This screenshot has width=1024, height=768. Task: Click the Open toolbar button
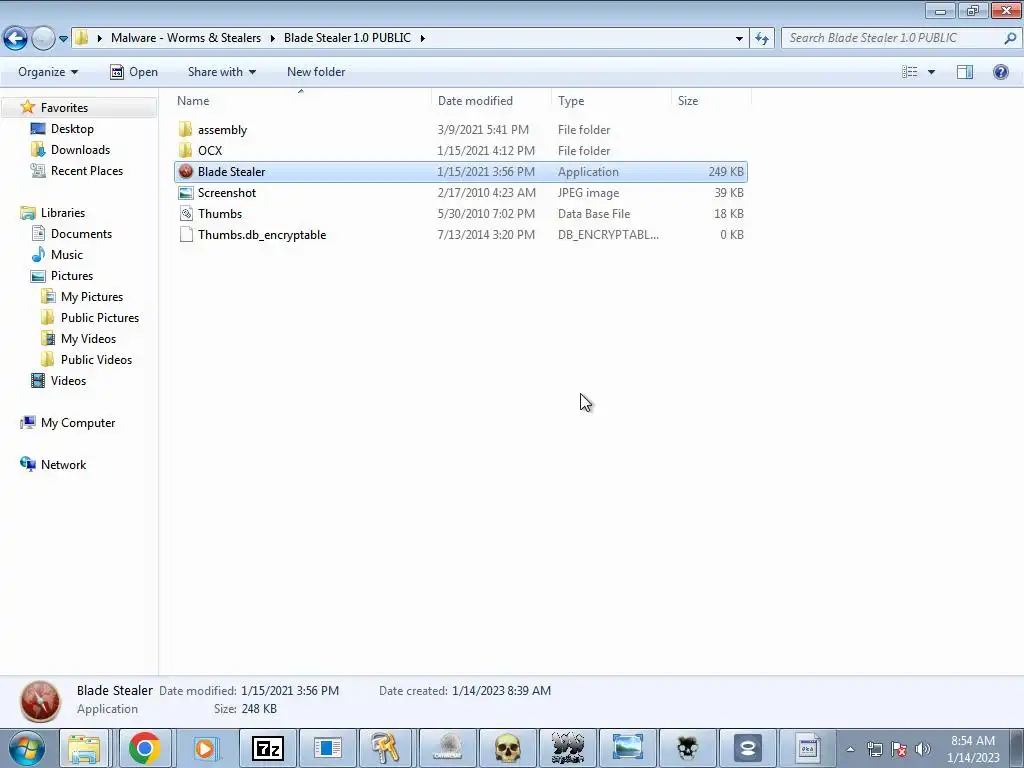134,72
